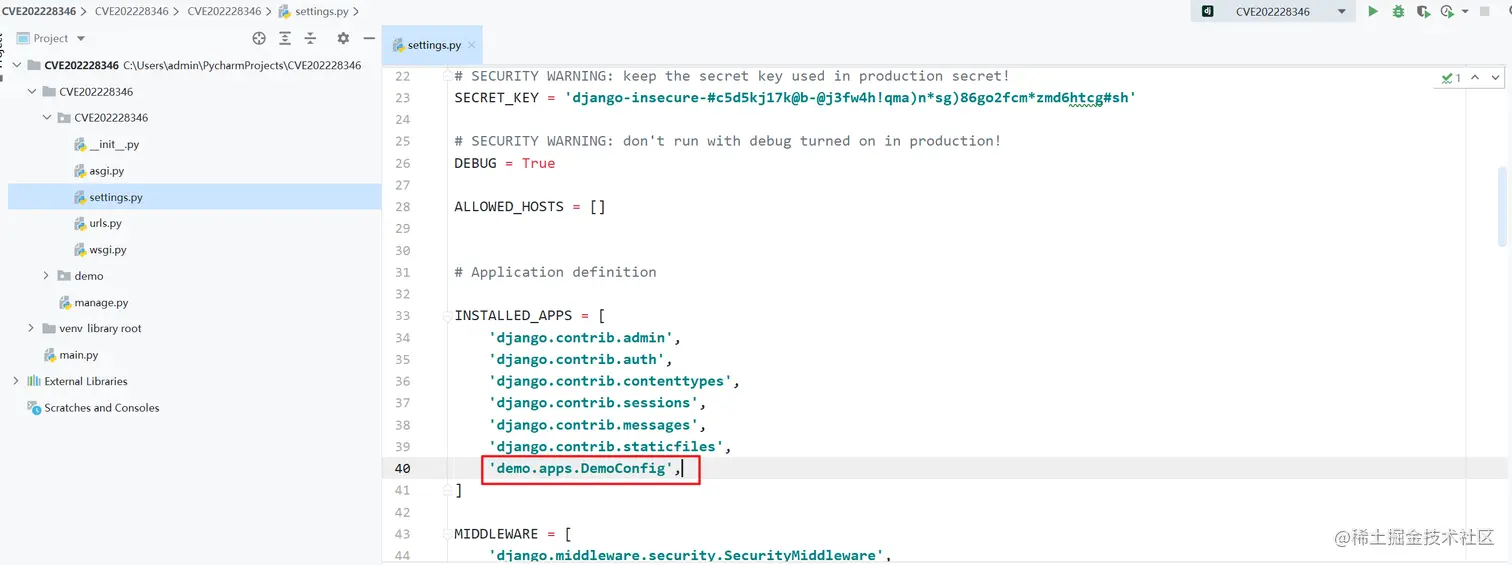The height and width of the screenshot is (565, 1512).
Task: Open the CVE202228346 run configuration dropdown
Action: [1342, 12]
